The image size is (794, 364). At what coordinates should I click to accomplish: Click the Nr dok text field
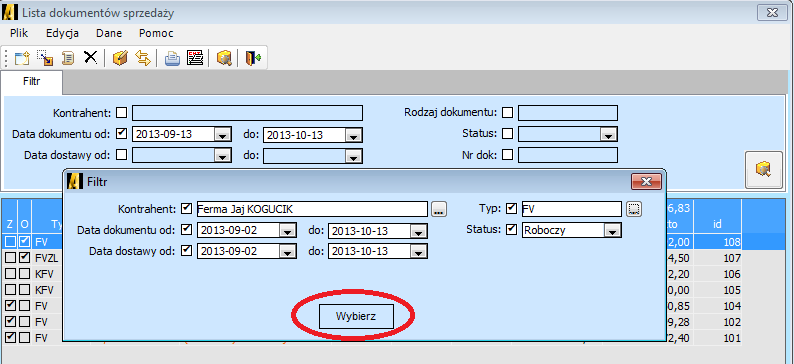point(568,155)
